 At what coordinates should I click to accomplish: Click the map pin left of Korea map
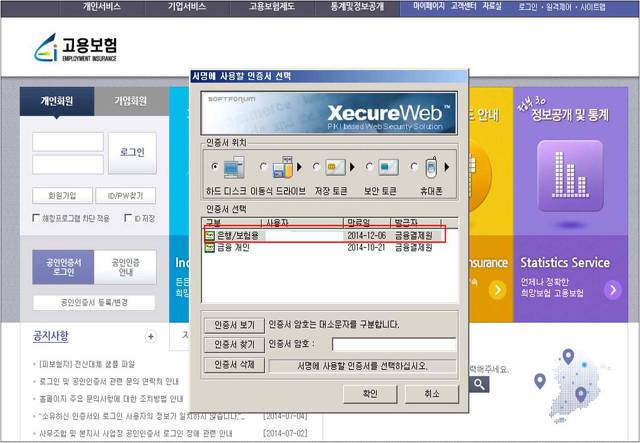[540, 381]
